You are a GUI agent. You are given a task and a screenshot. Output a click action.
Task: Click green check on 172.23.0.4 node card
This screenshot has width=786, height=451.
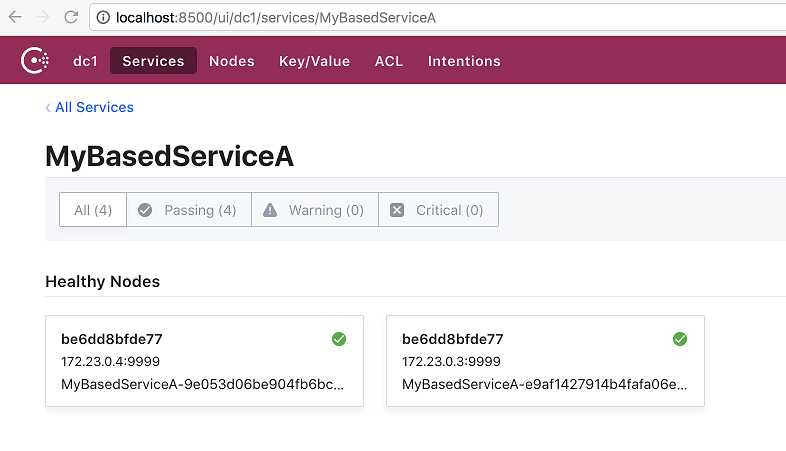(339, 339)
